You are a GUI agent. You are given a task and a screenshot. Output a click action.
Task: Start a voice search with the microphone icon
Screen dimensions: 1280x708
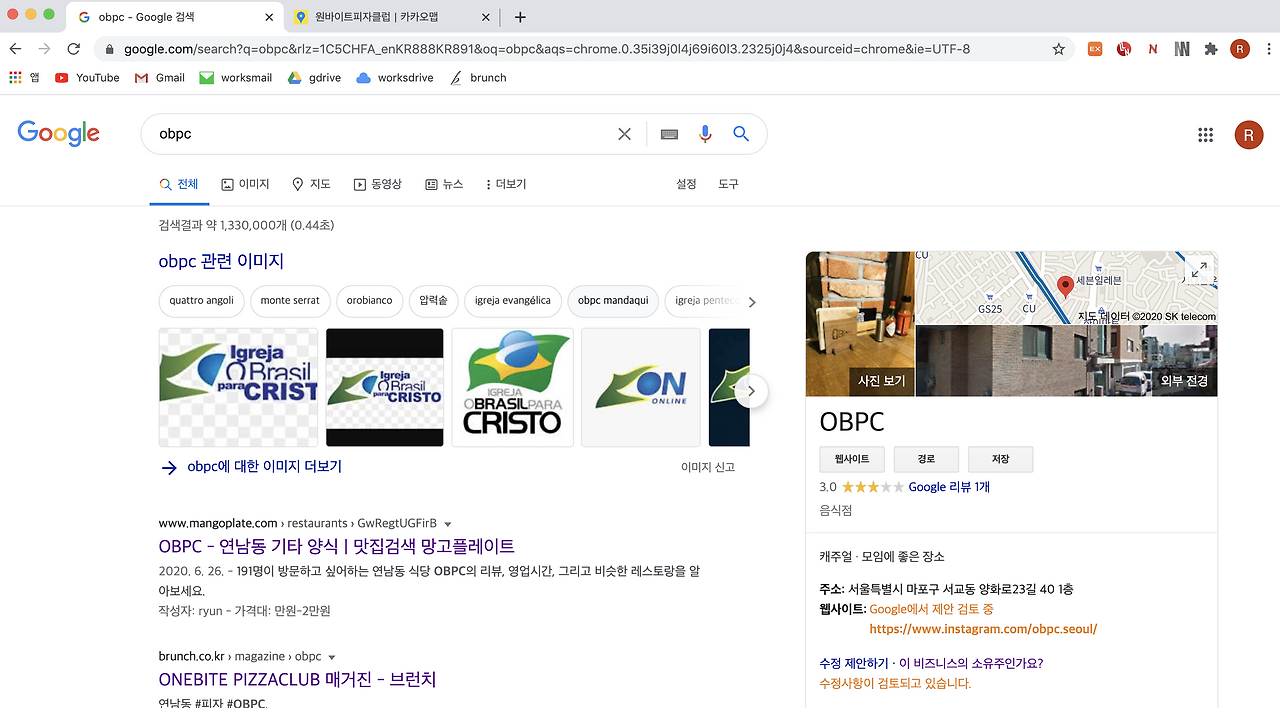pyautogui.click(x=705, y=133)
